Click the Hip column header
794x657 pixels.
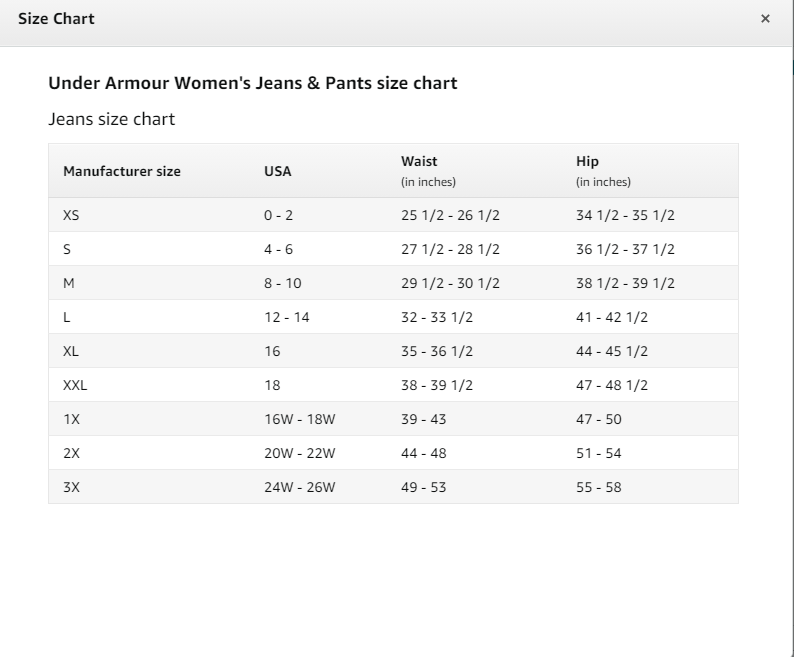[587, 161]
